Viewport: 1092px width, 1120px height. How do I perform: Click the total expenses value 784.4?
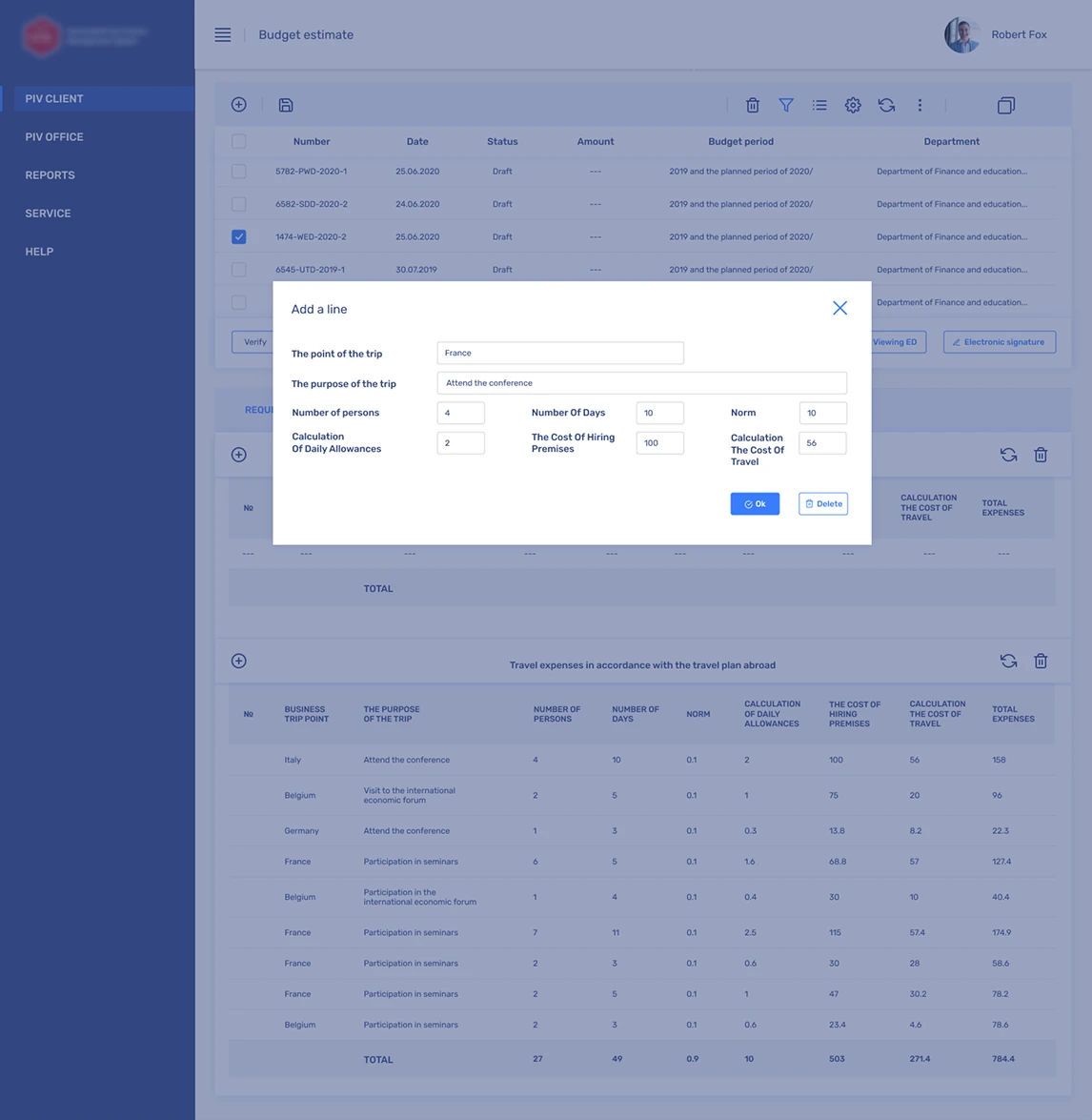tap(1003, 1059)
